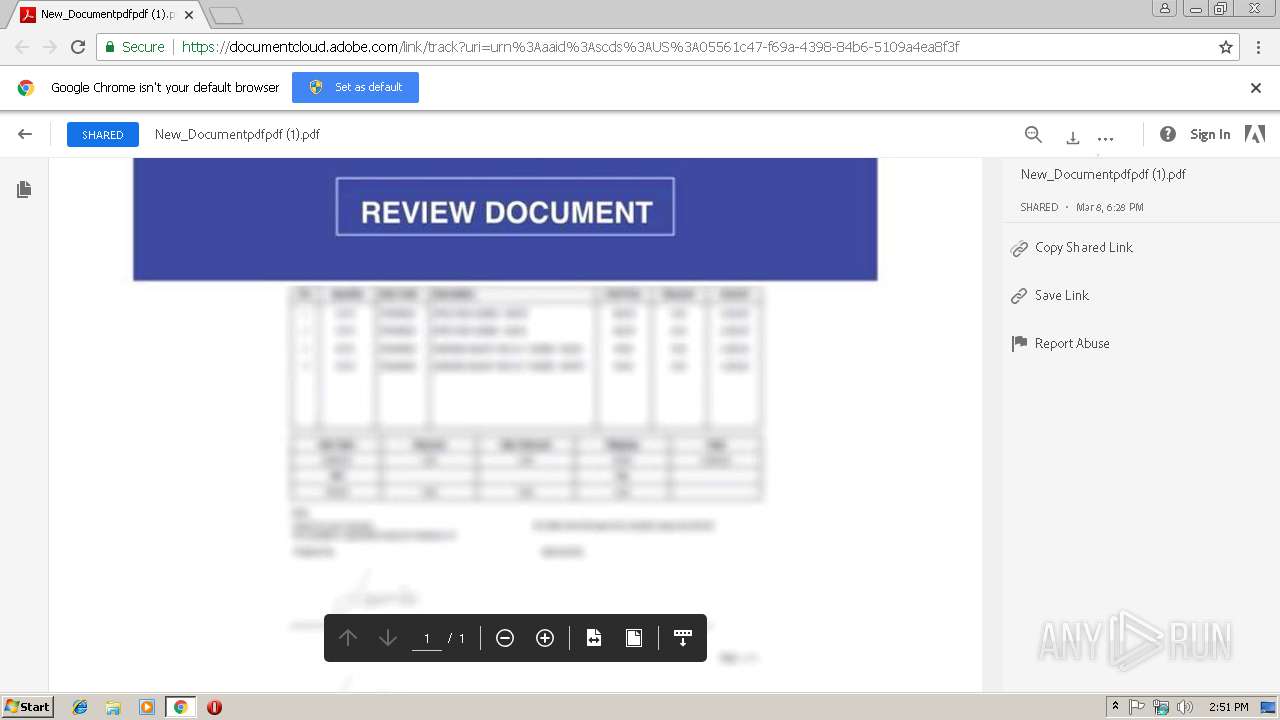The width and height of the screenshot is (1280, 720).
Task: Show hidden tray icons arrow
Action: [1115, 707]
